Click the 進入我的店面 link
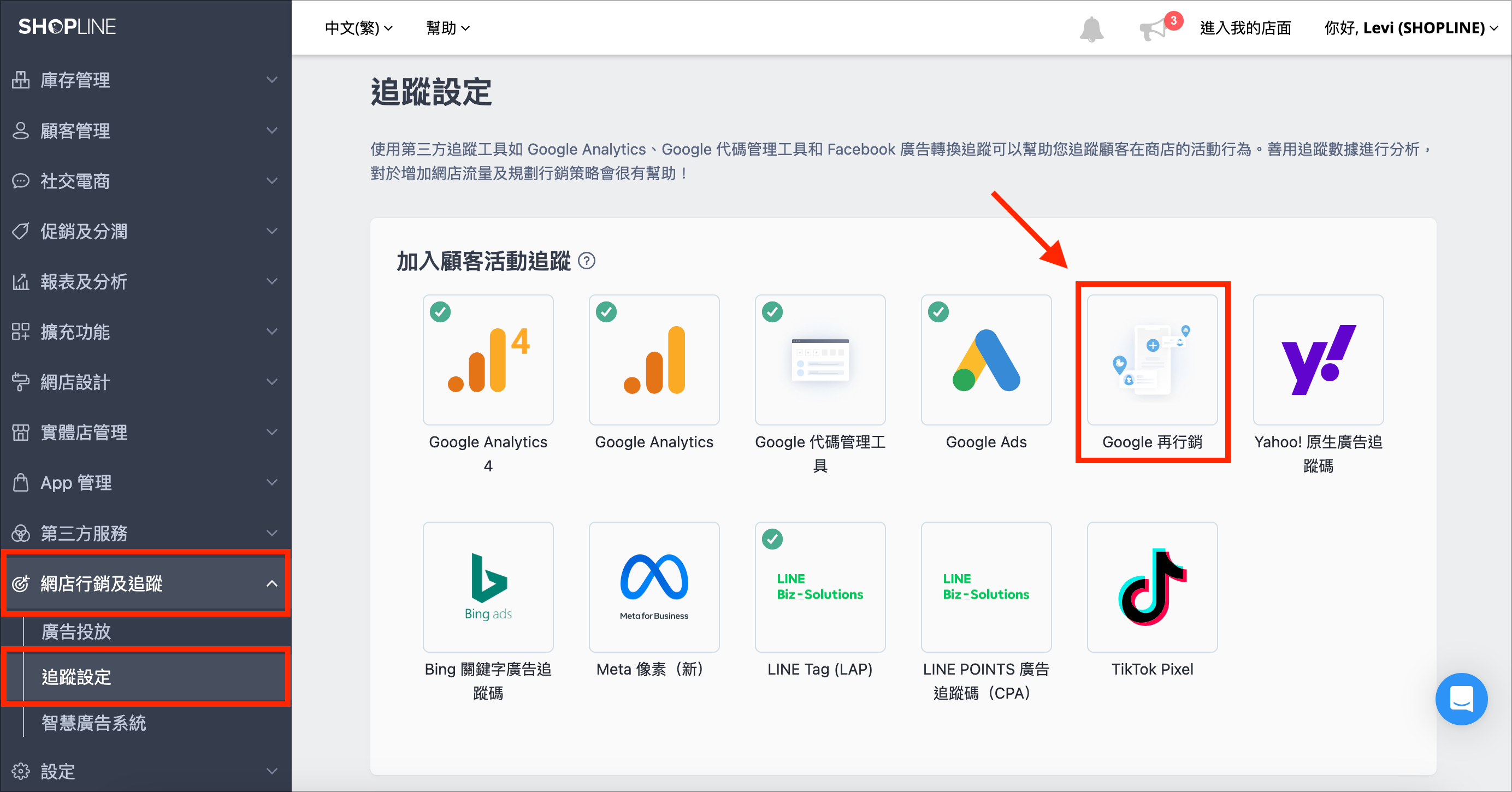Screen dimensions: 1512x792 click(x=1245, y=28)
